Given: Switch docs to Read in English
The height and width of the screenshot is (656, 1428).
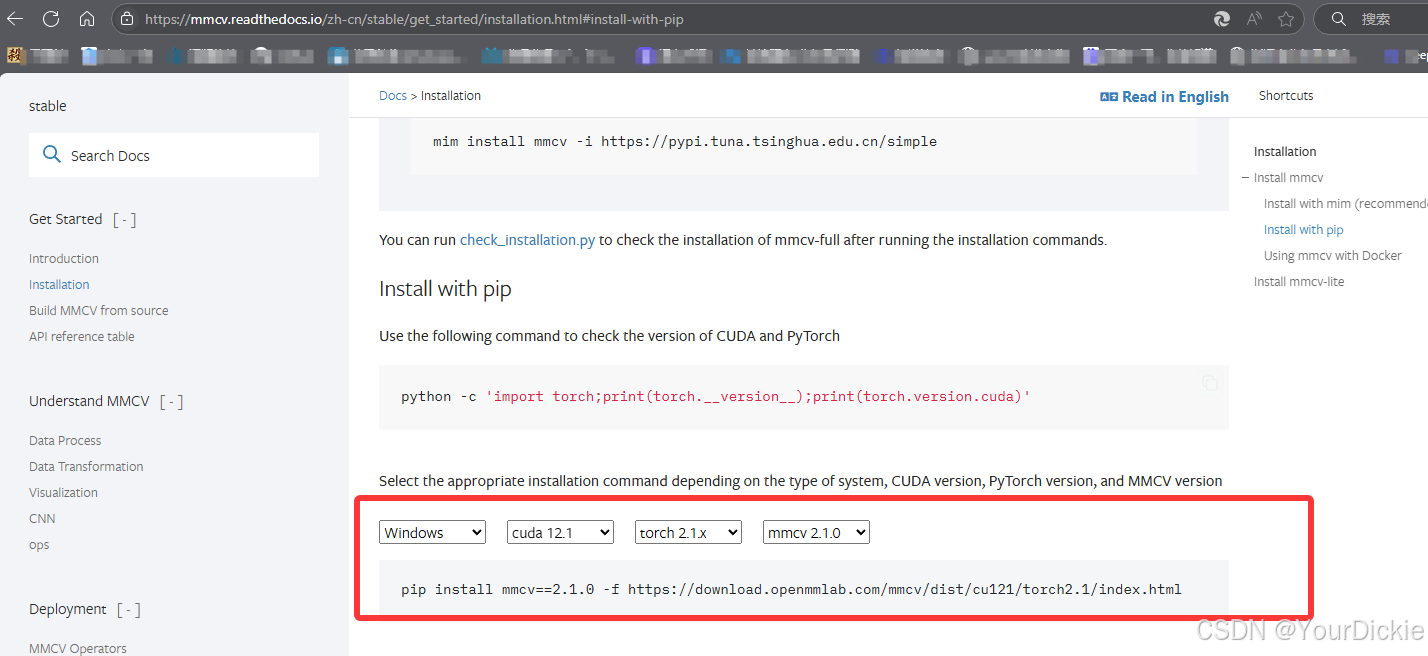Looking at the screenshot, I should click(1173, 96).
